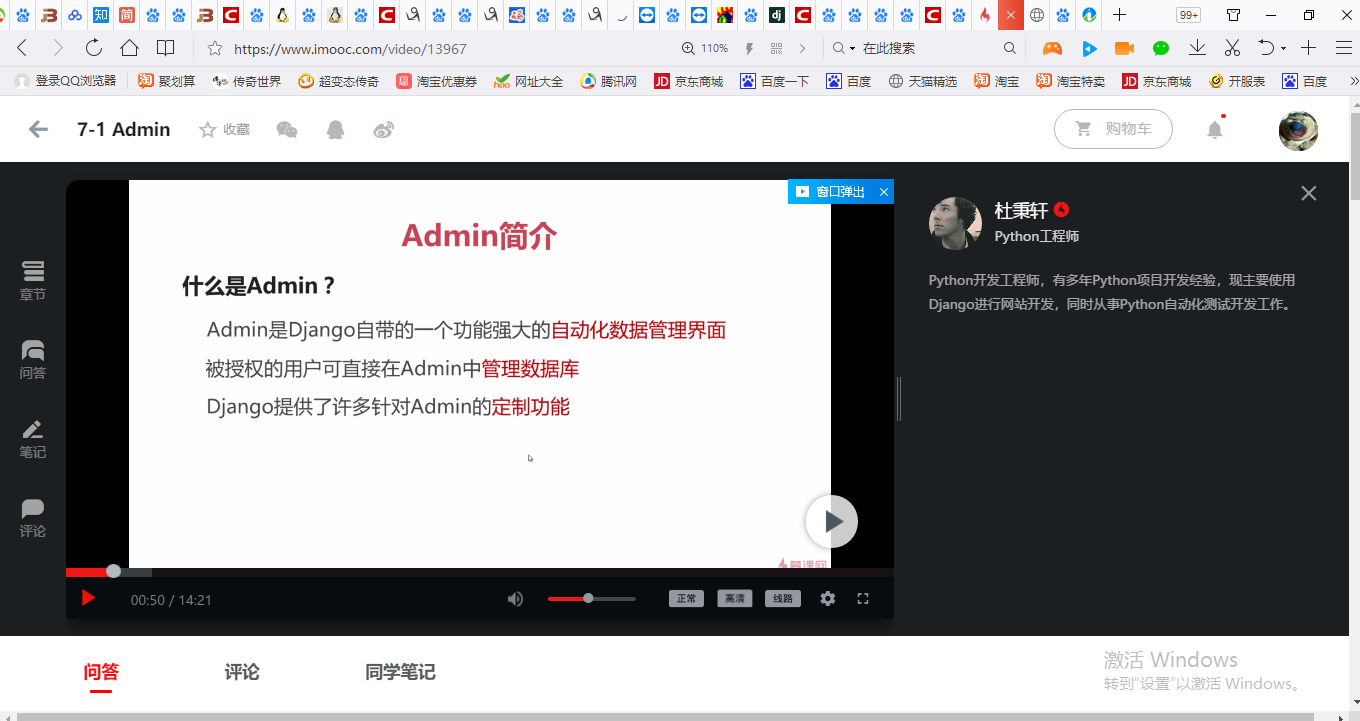Open the 章节 chapters sidebar panel

coord(33,281)
